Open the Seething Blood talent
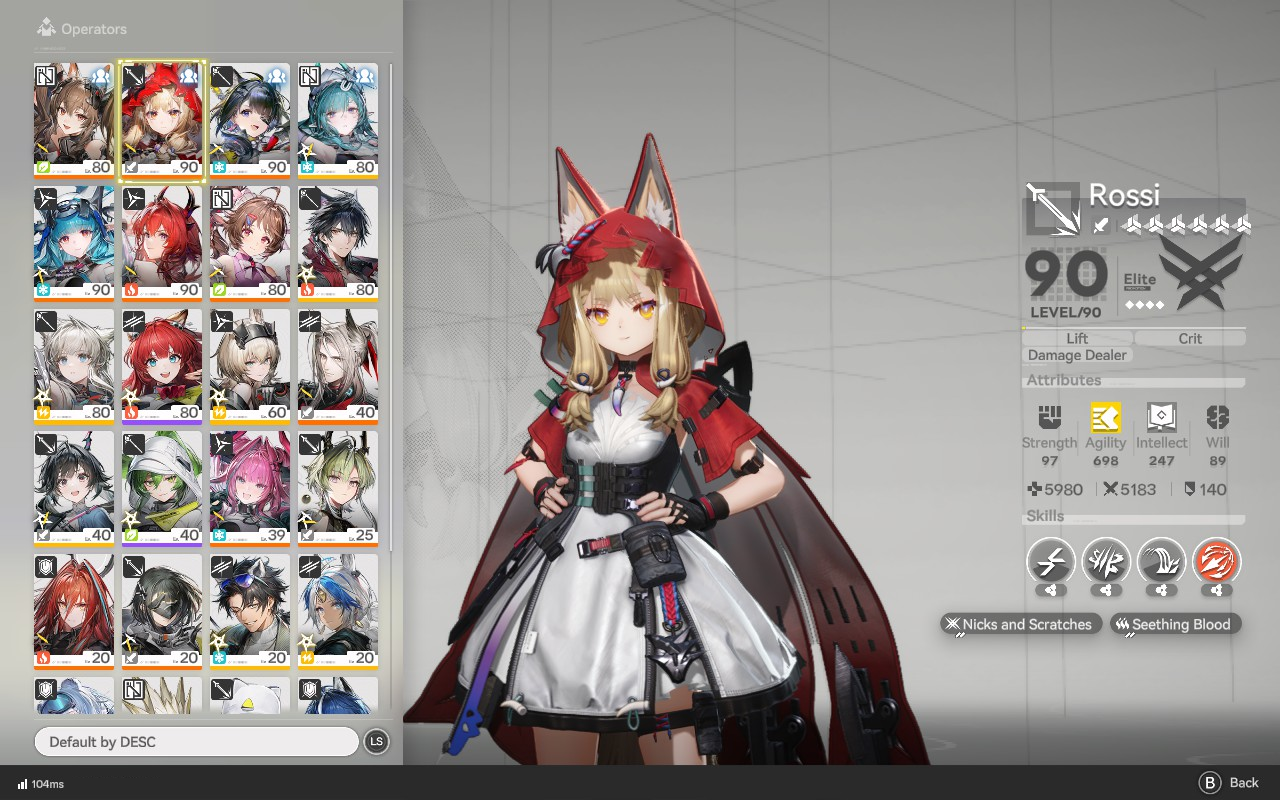 pos(1176,624)
